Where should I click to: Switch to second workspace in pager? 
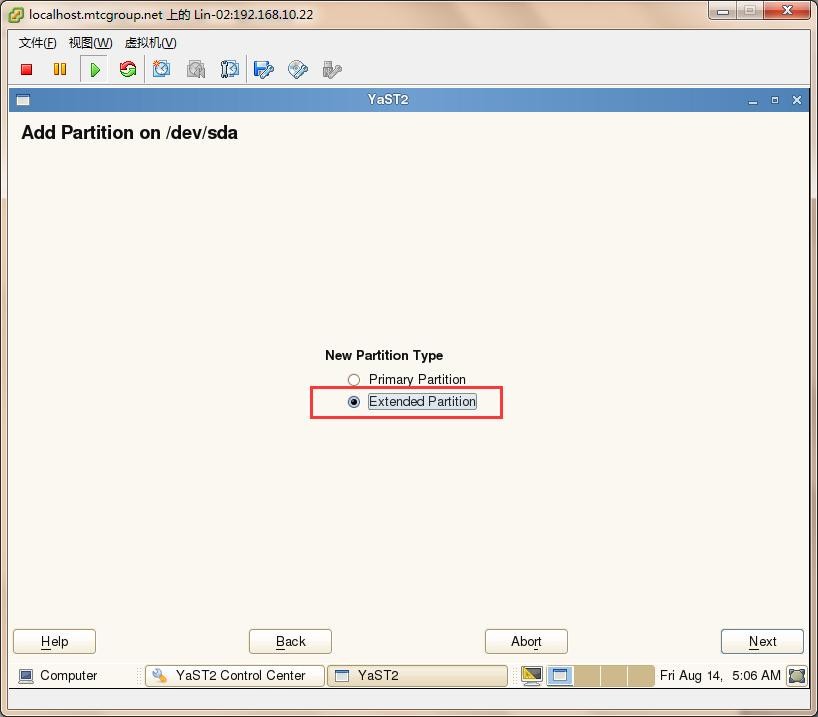[x=587, y=676]
